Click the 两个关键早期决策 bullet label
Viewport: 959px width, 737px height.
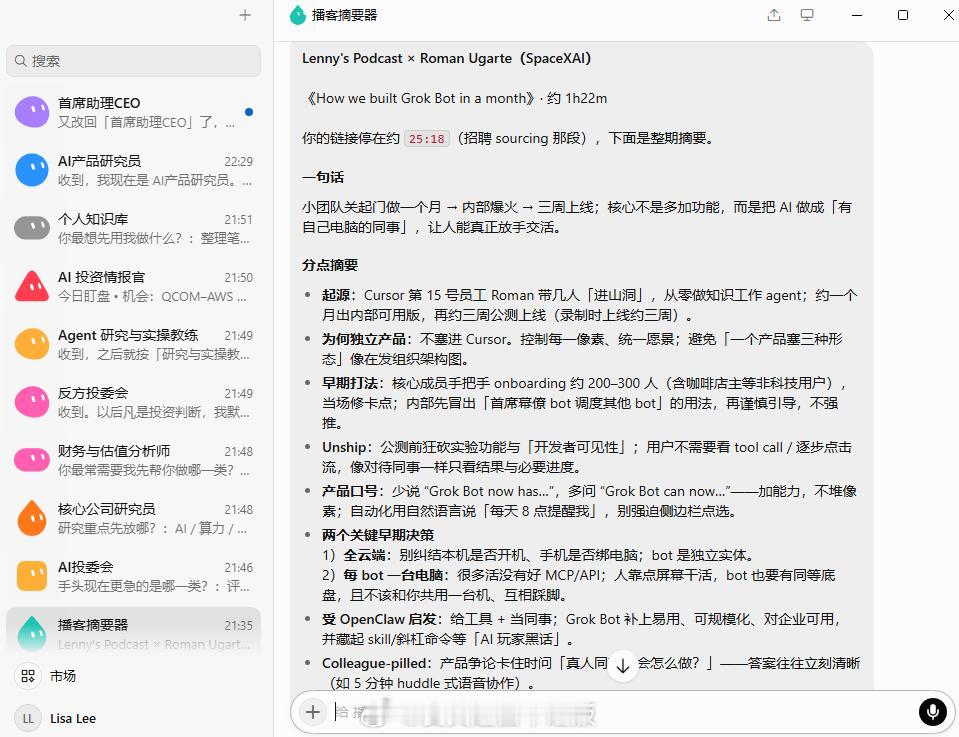point(378,536)
